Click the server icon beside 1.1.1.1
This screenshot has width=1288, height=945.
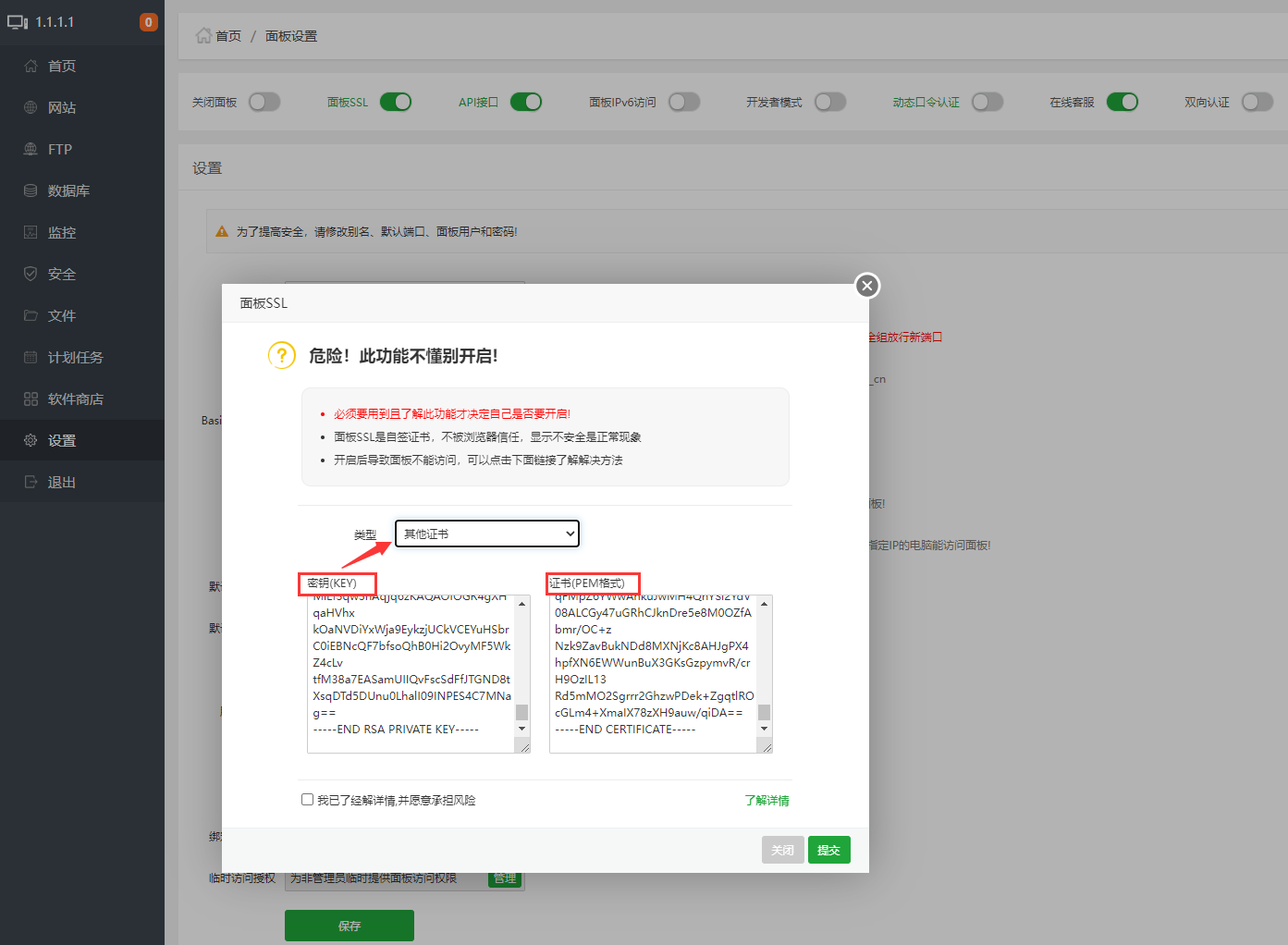click(18, 22)
